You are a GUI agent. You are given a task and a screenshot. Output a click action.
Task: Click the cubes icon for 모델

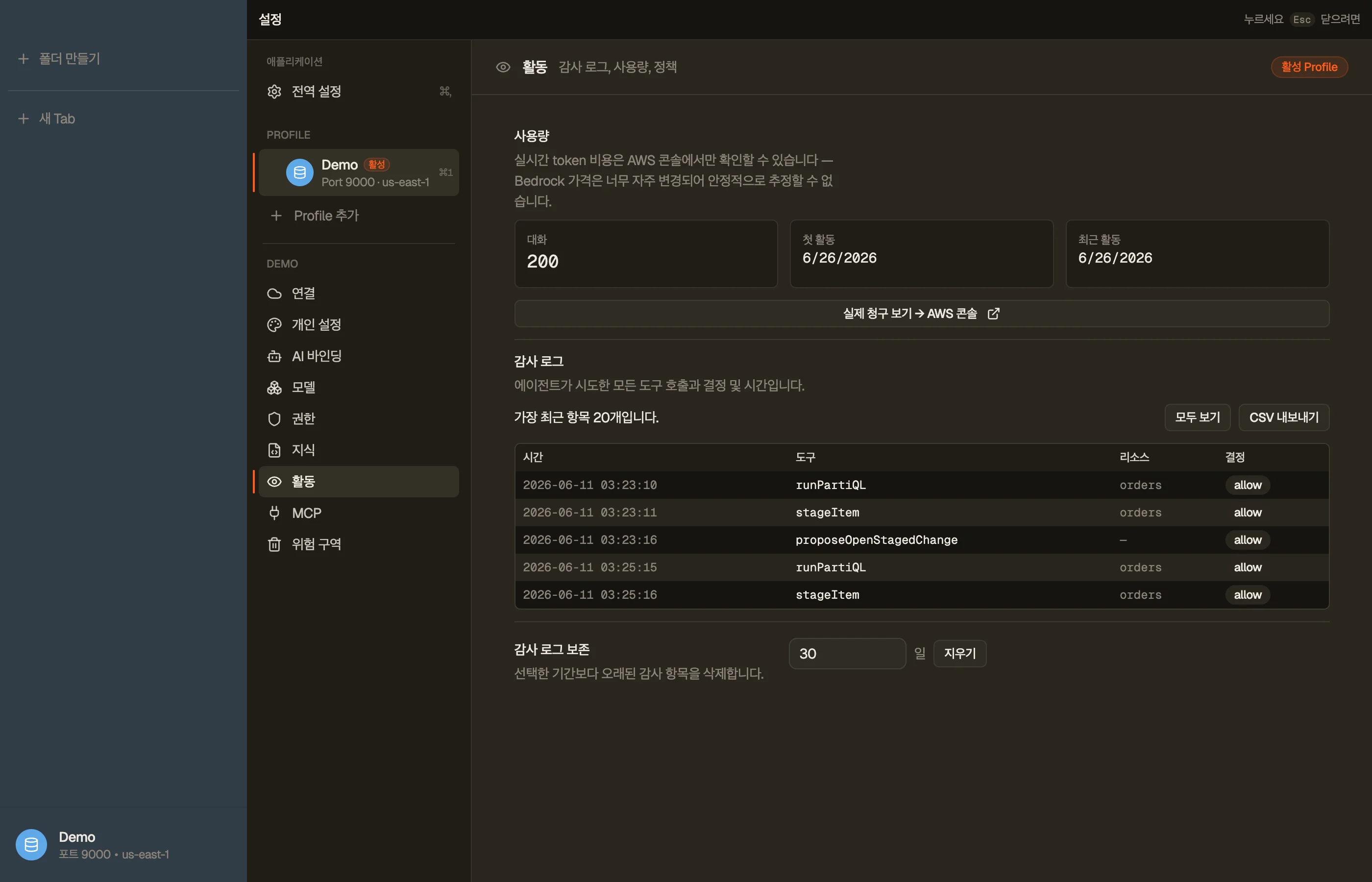(x=274, y=388)
